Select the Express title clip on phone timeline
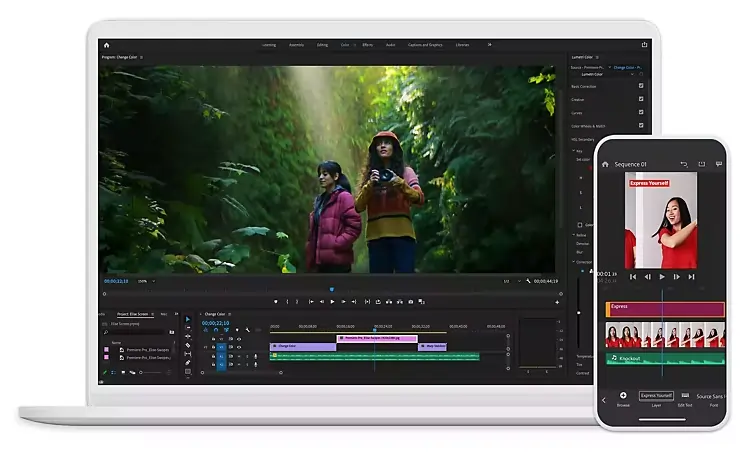The height and width of the screenshot is (452, 748). pos(664,310)
